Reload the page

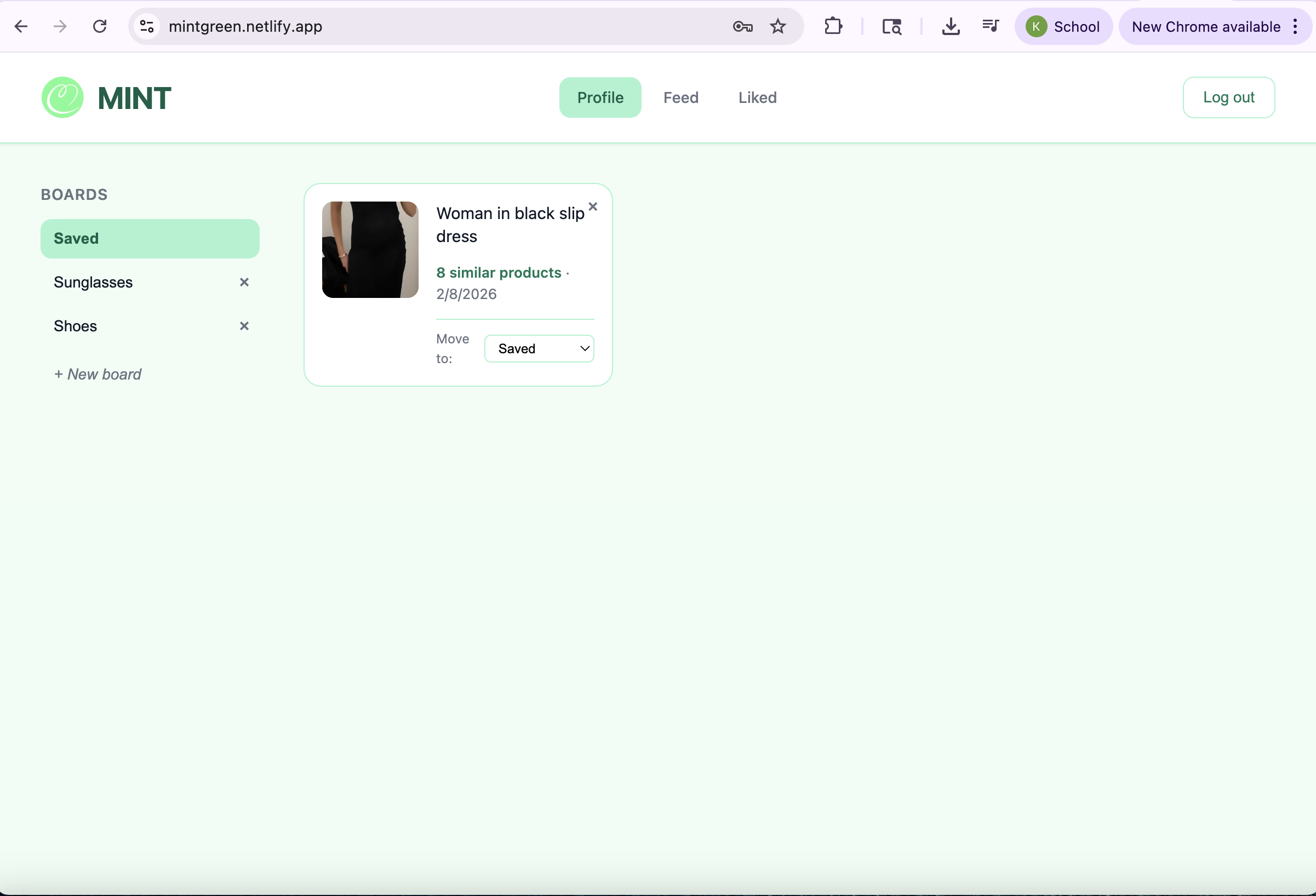coord(100,26)
